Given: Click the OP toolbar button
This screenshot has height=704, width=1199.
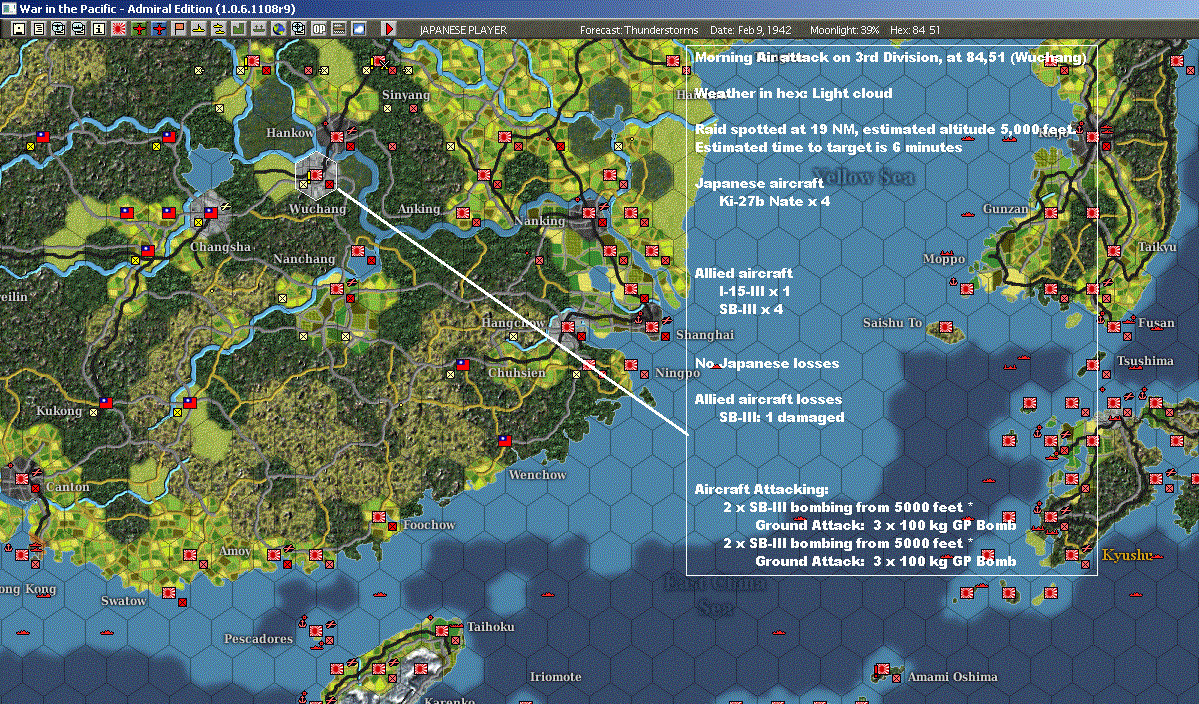Looking at the screenshot, I should click(x=318, y=29).
